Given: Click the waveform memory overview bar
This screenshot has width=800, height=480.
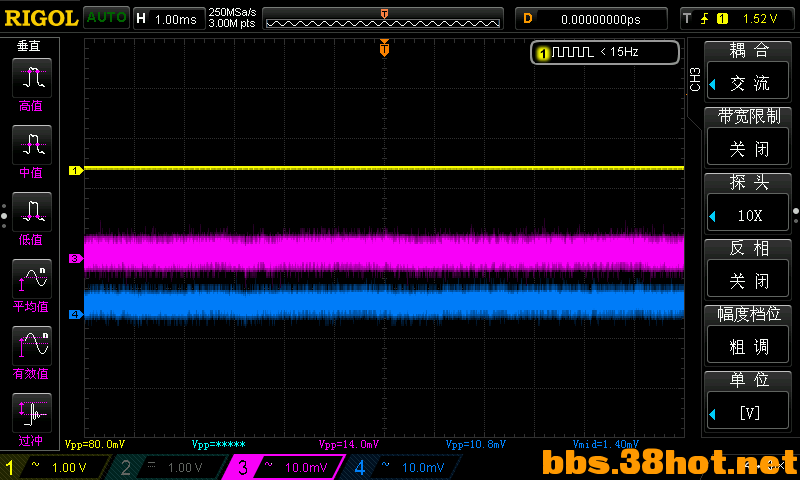Looking at the screenshot, I should click(383, 19).
